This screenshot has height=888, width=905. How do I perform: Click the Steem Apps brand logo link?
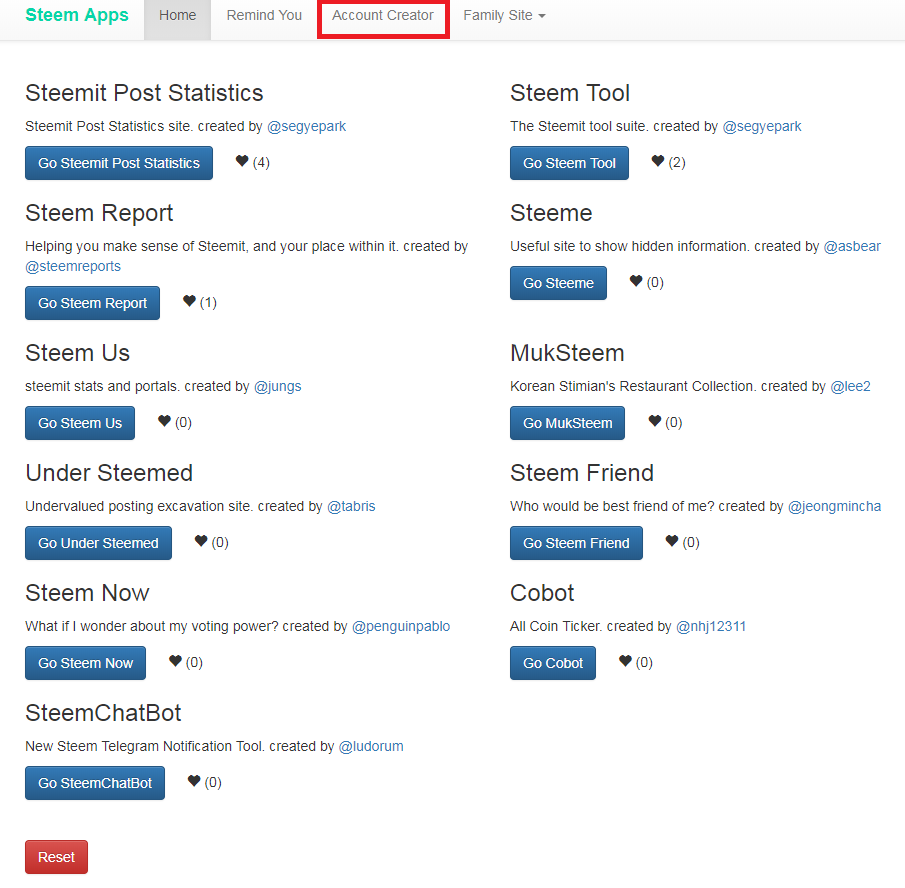point(77,16)
